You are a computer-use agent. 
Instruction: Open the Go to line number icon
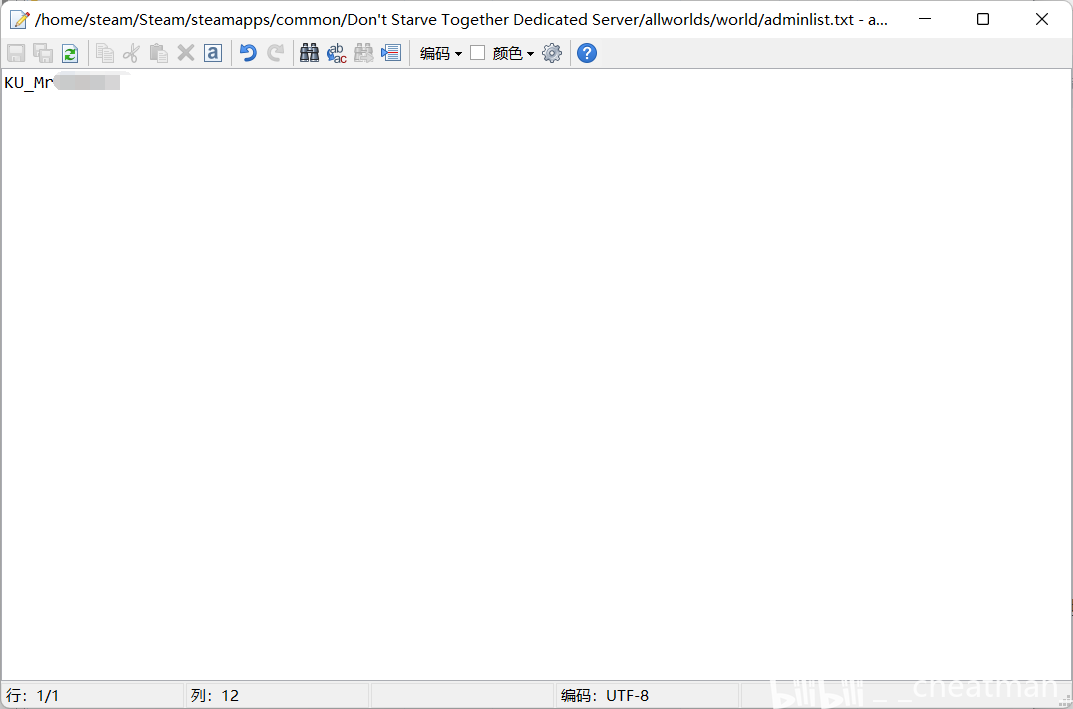click(391, 53)
